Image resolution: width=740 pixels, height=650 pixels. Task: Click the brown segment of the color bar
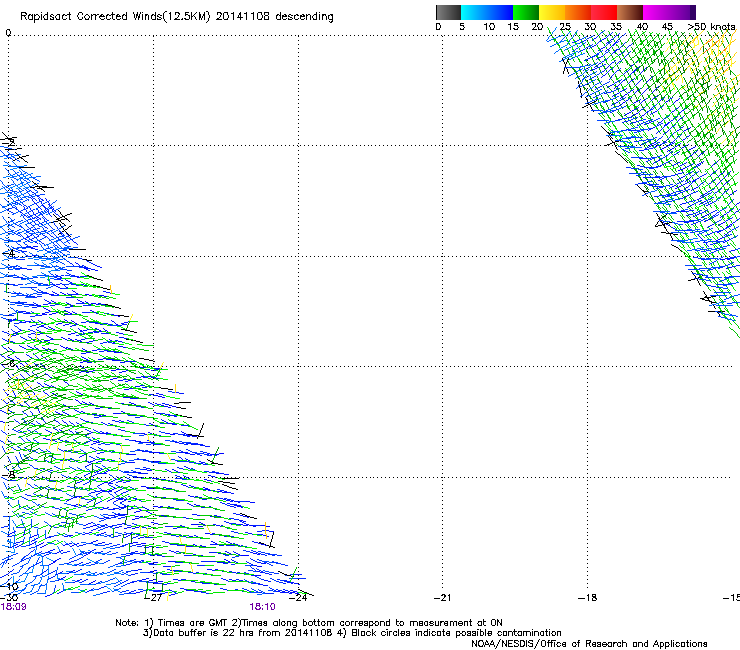pyautogui.click(x=630, y=12)
